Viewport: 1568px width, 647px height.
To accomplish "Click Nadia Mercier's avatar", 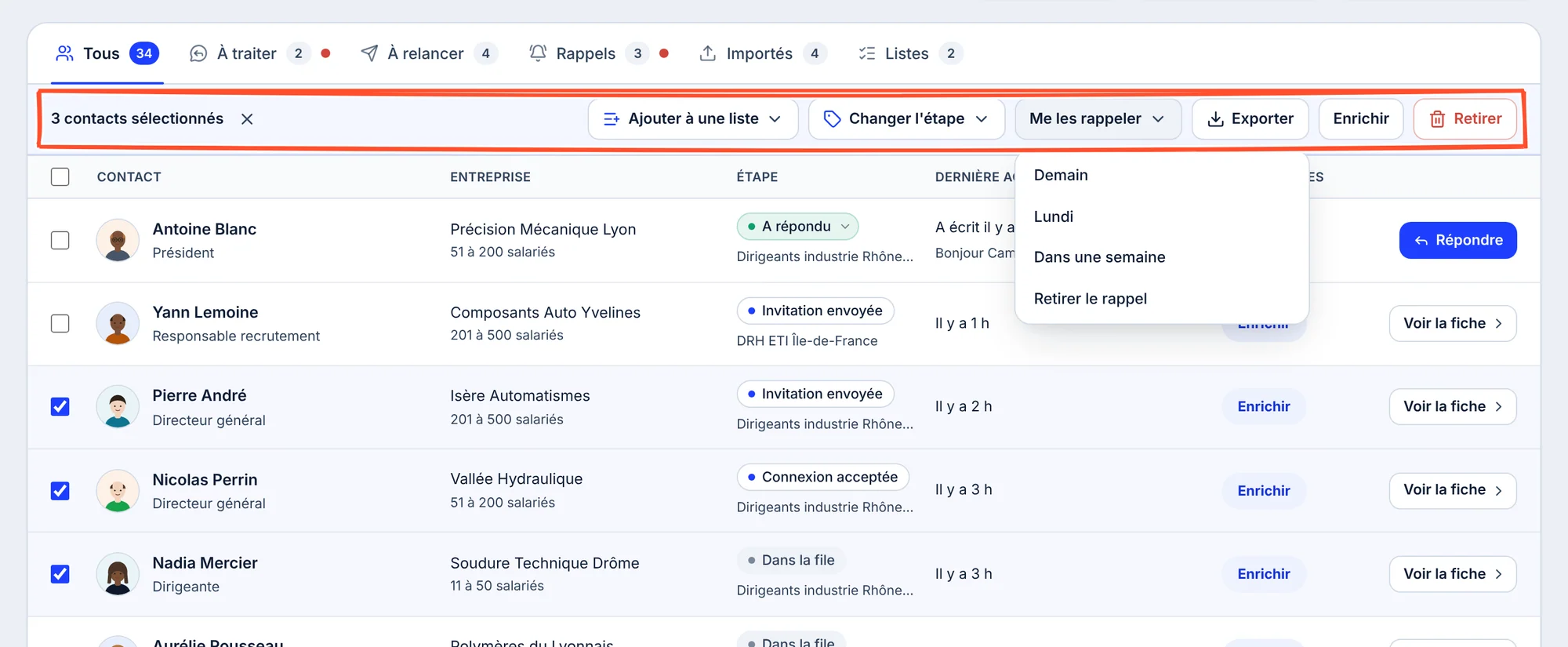I will 118,574.
